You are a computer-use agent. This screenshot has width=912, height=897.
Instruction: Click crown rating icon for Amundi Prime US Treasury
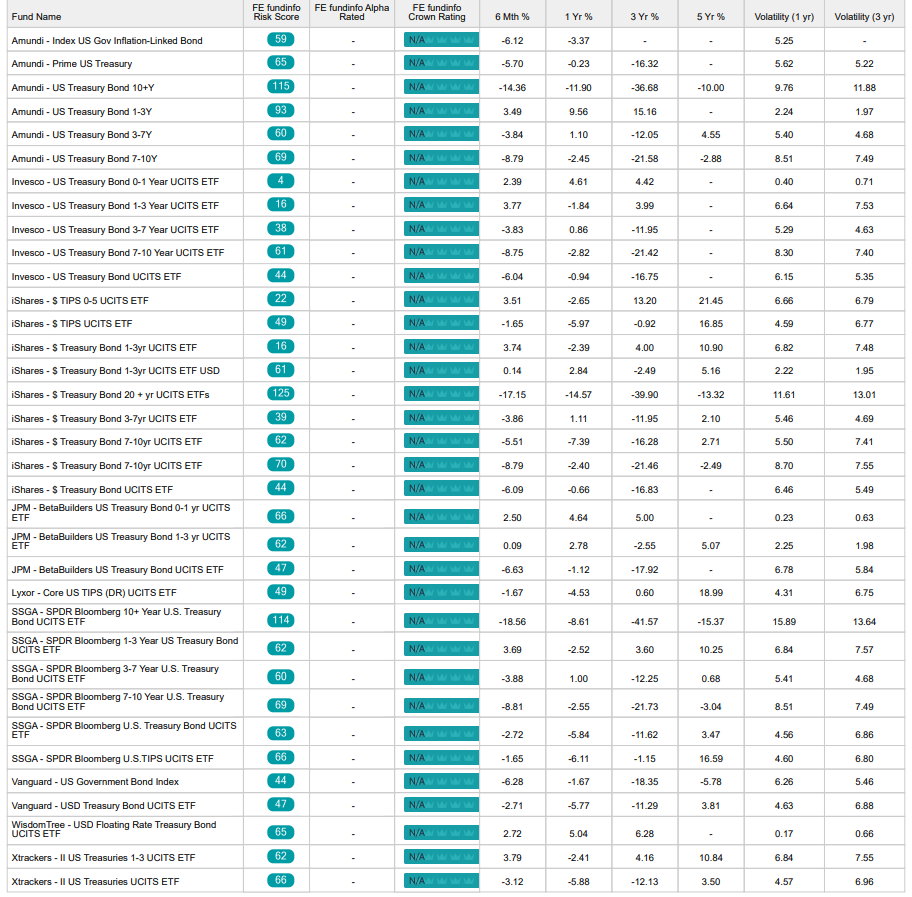(441, 63)
